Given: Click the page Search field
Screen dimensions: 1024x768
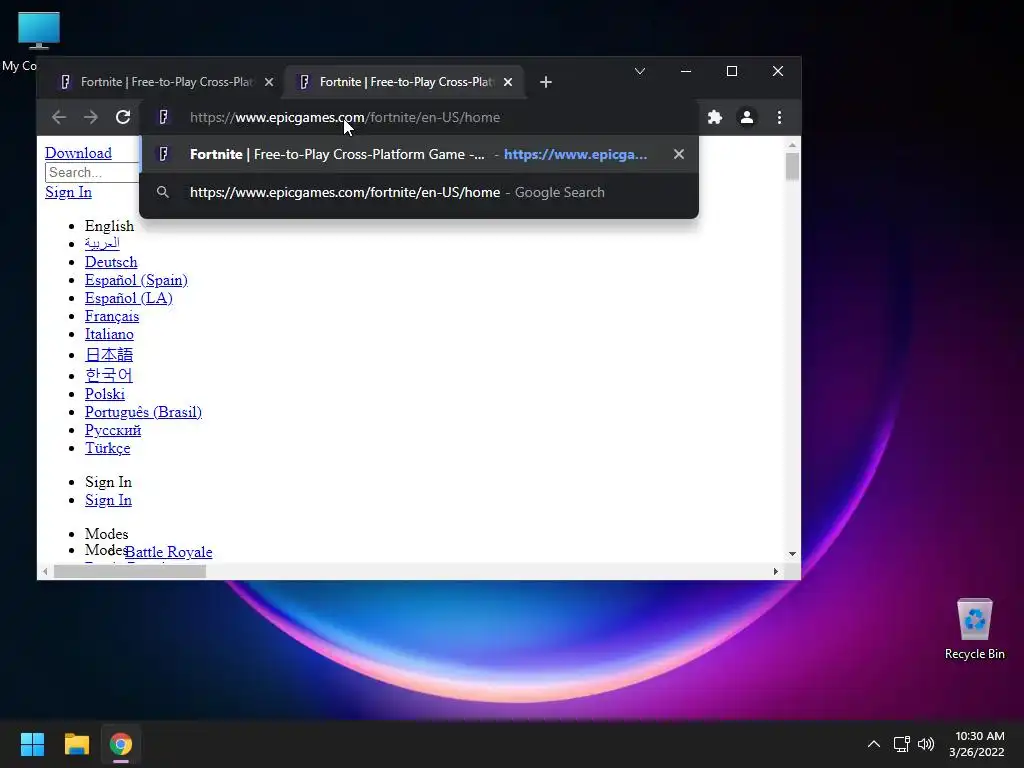Looking at the screenshot, I should [92, 172].
